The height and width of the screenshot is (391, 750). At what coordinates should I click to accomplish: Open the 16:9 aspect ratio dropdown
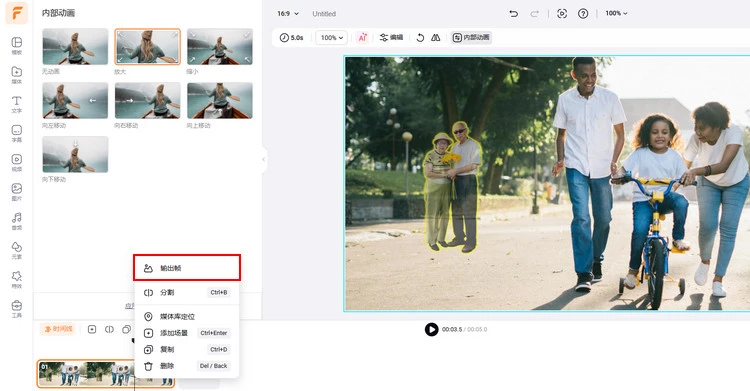point(288,13)
